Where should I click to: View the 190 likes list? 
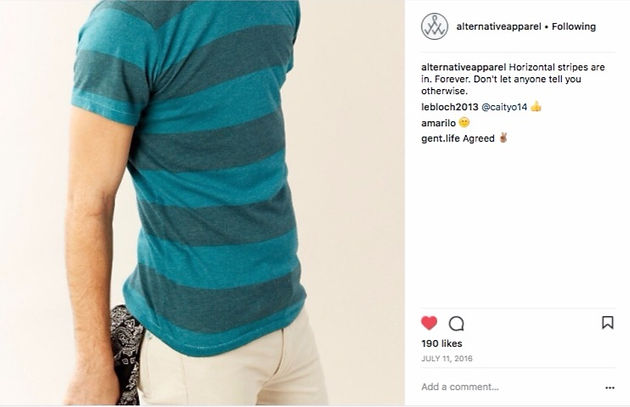(442, 344)
